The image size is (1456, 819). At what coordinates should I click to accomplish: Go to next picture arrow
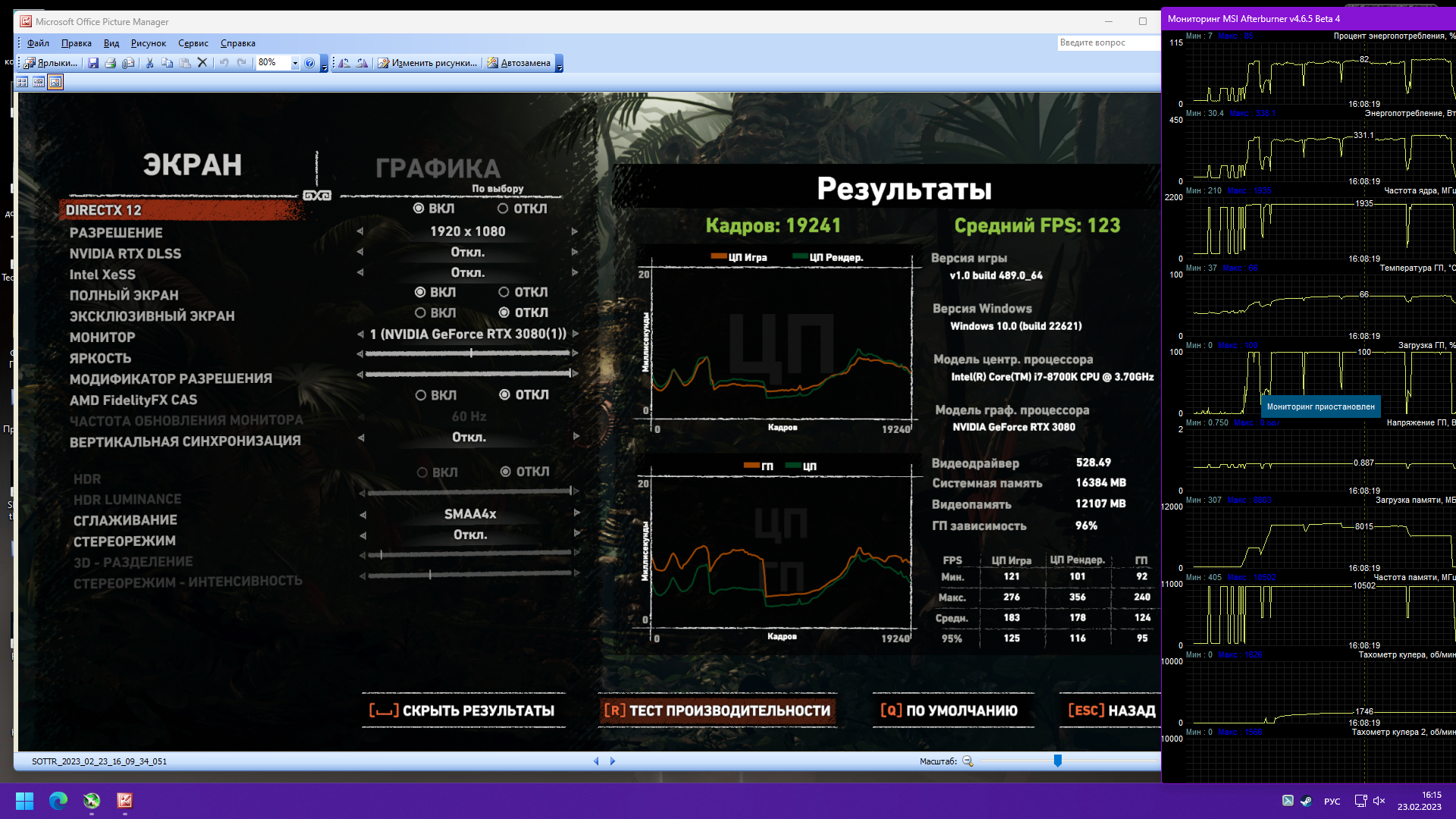[613, 761]
